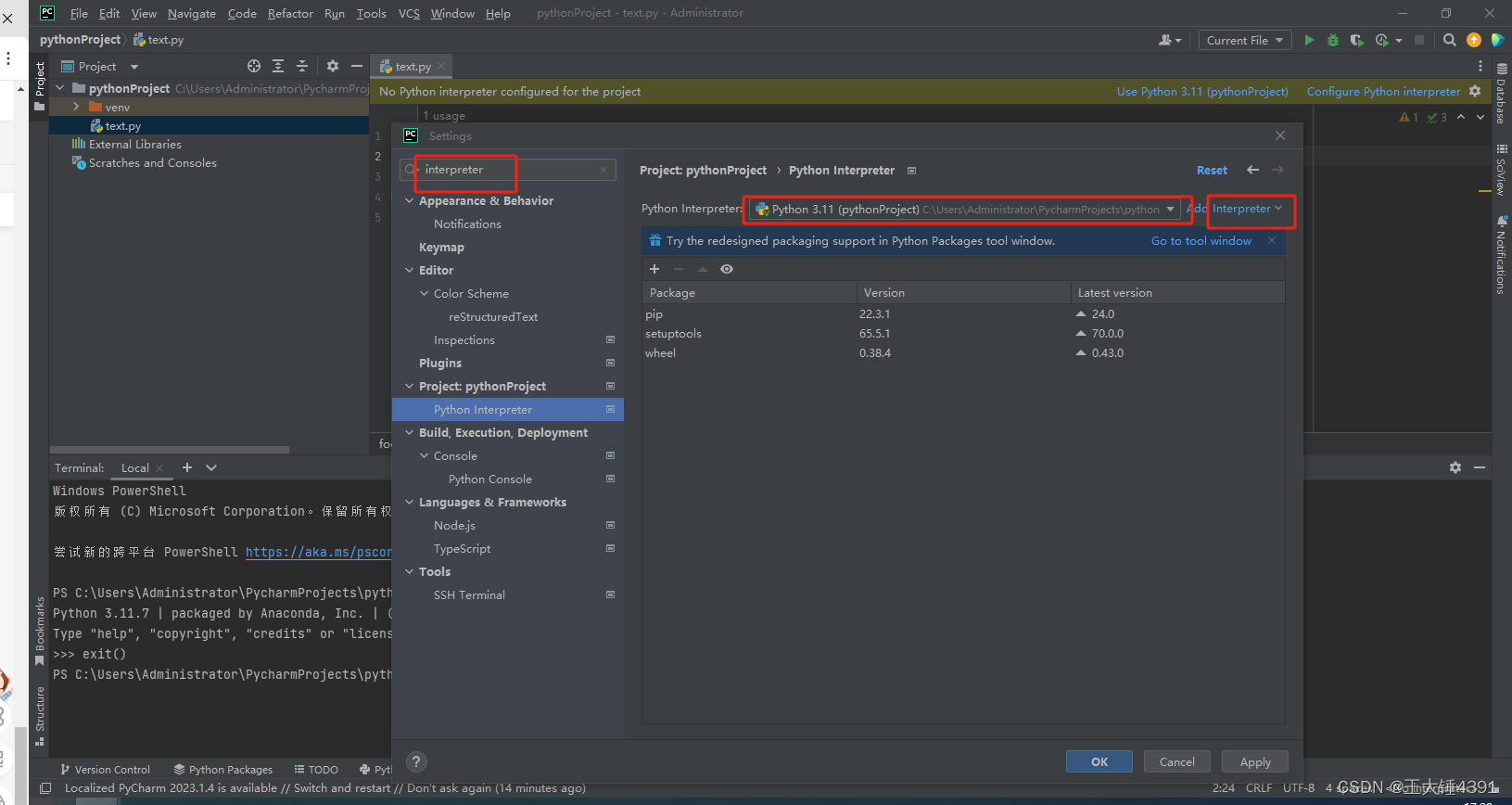Hide the Project tool window
This screenshot has width=1512, height=805.
click(x=357, y=66)
